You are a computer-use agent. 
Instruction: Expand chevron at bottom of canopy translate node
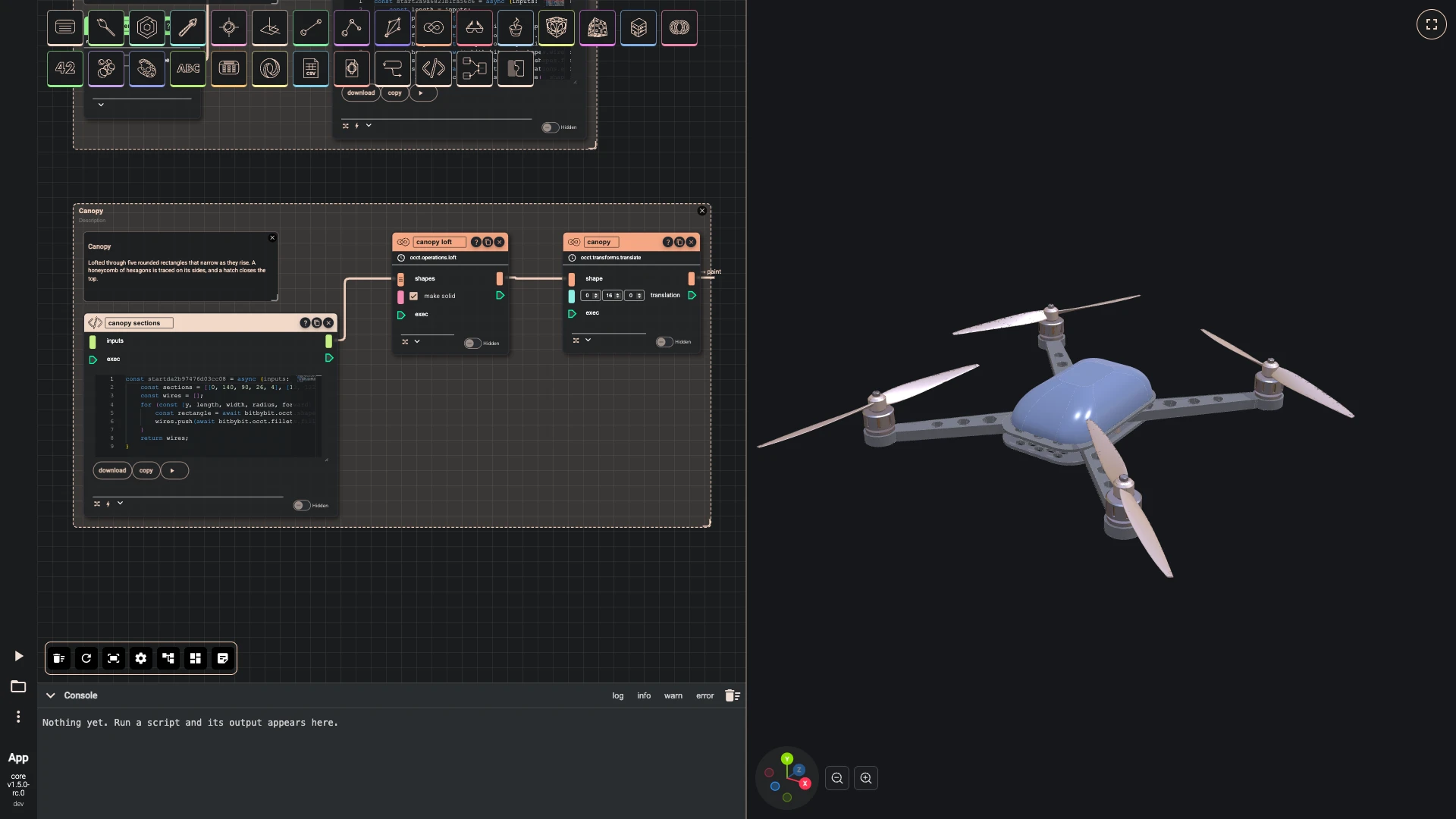(588, 340)
